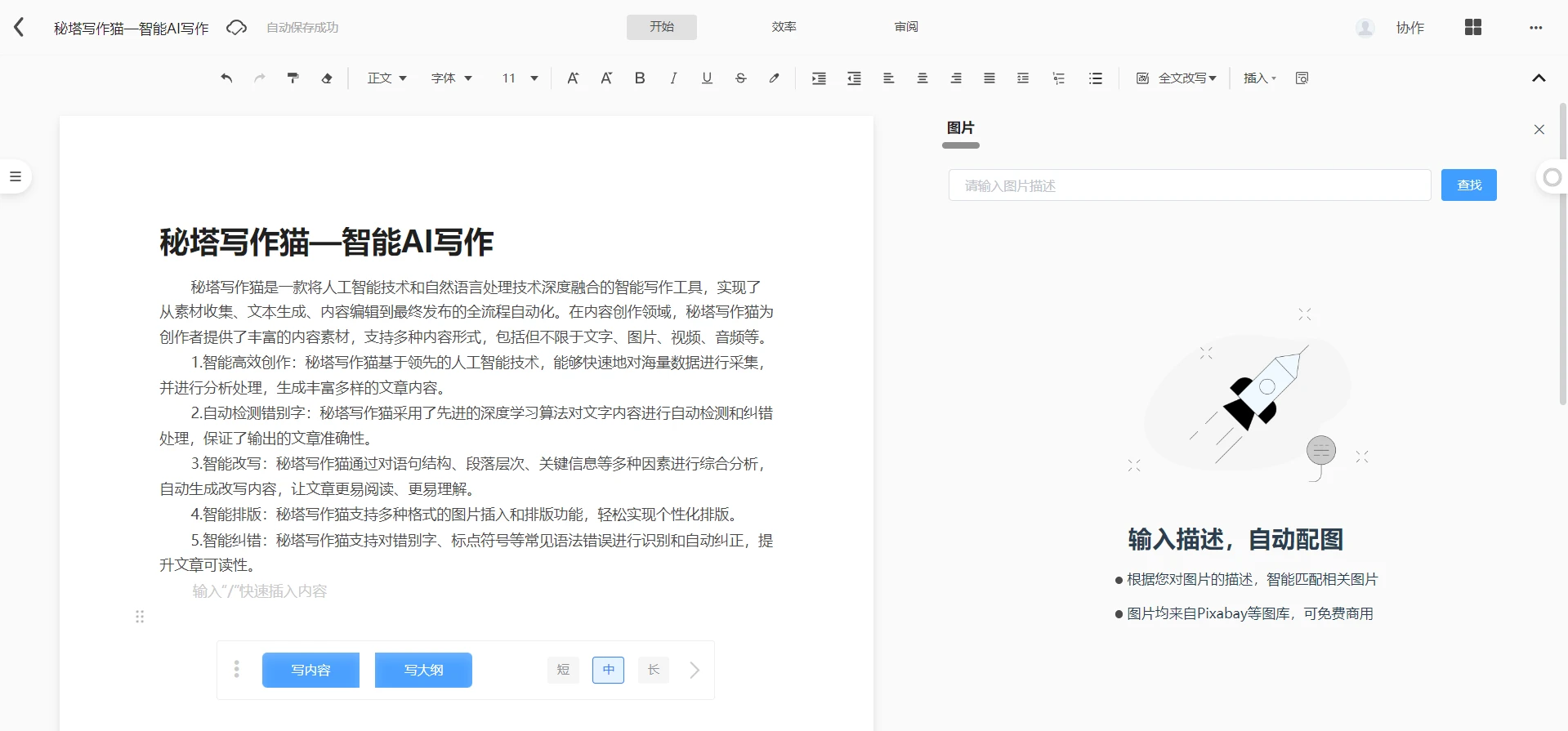The height and width of the screenshot is (731, 1568).
Task: Click the document heading 秘塔写作猫—智能AI写作
Action: pyautogui.click(x=327, y=243)
